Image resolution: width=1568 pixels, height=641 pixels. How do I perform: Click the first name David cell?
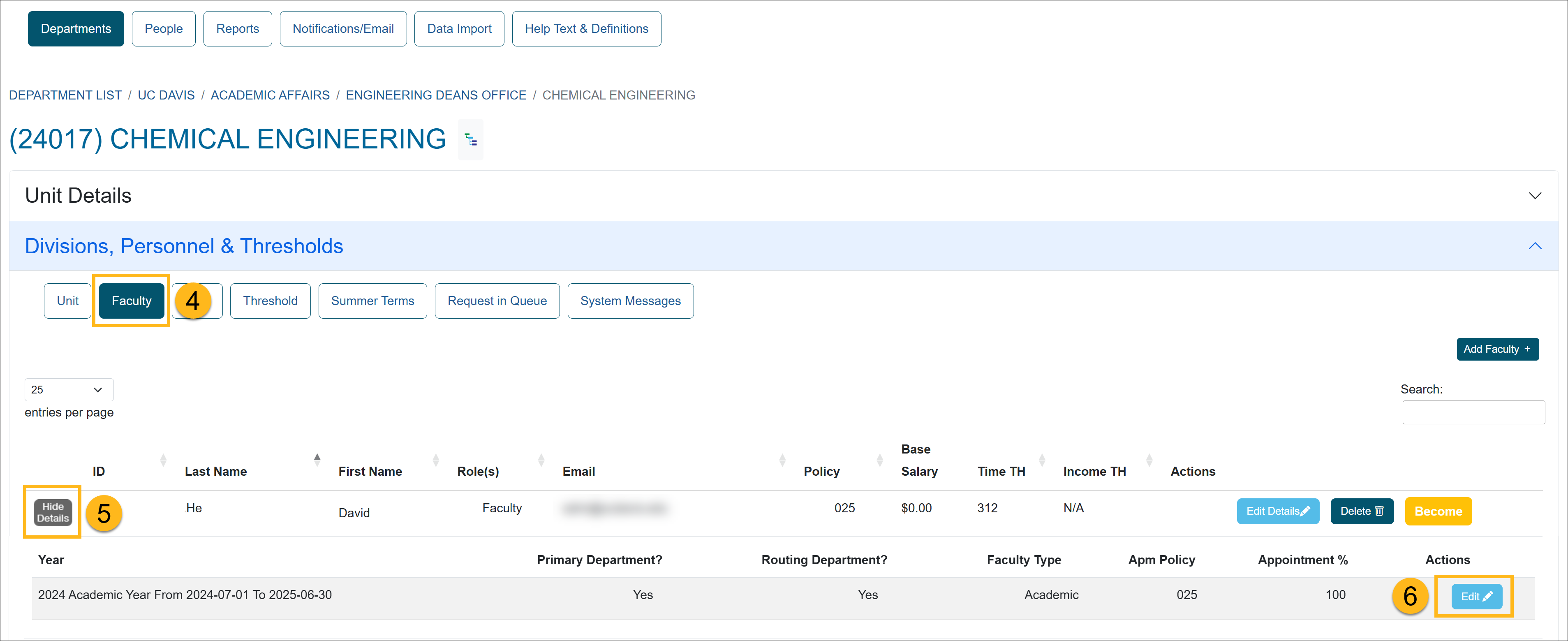click(354, 513)
